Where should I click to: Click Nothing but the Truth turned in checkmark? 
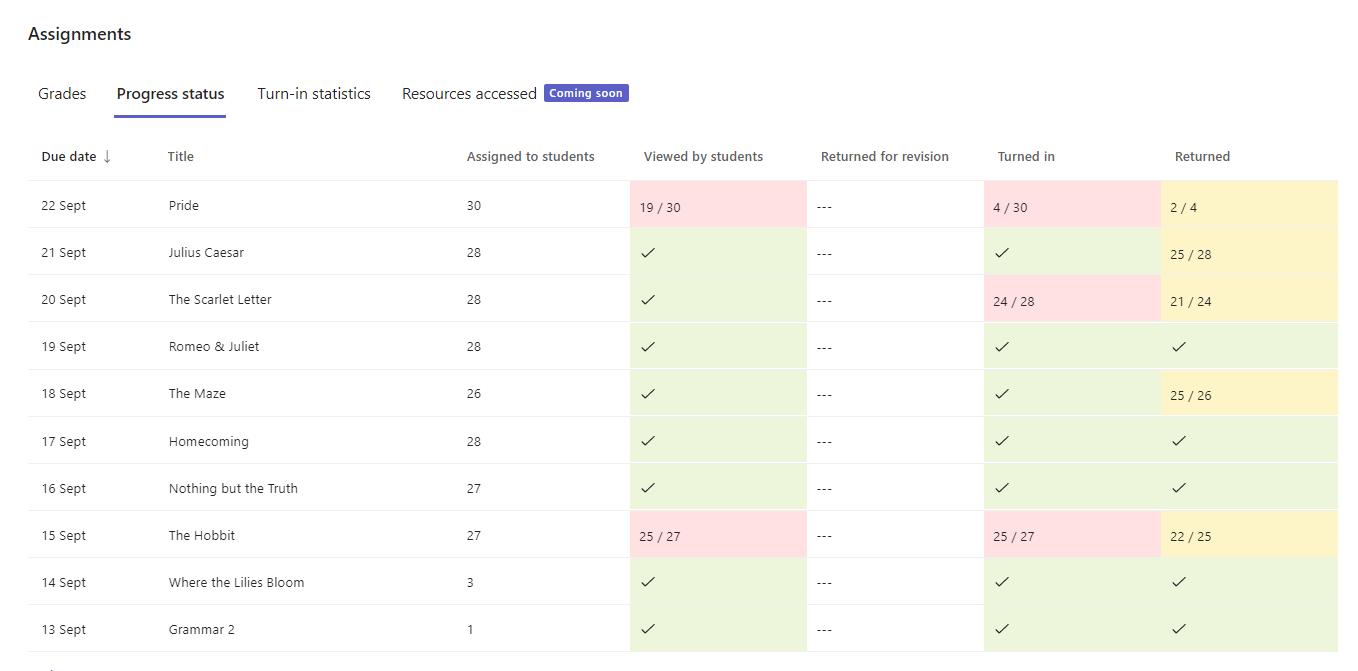pos(1002,488)
